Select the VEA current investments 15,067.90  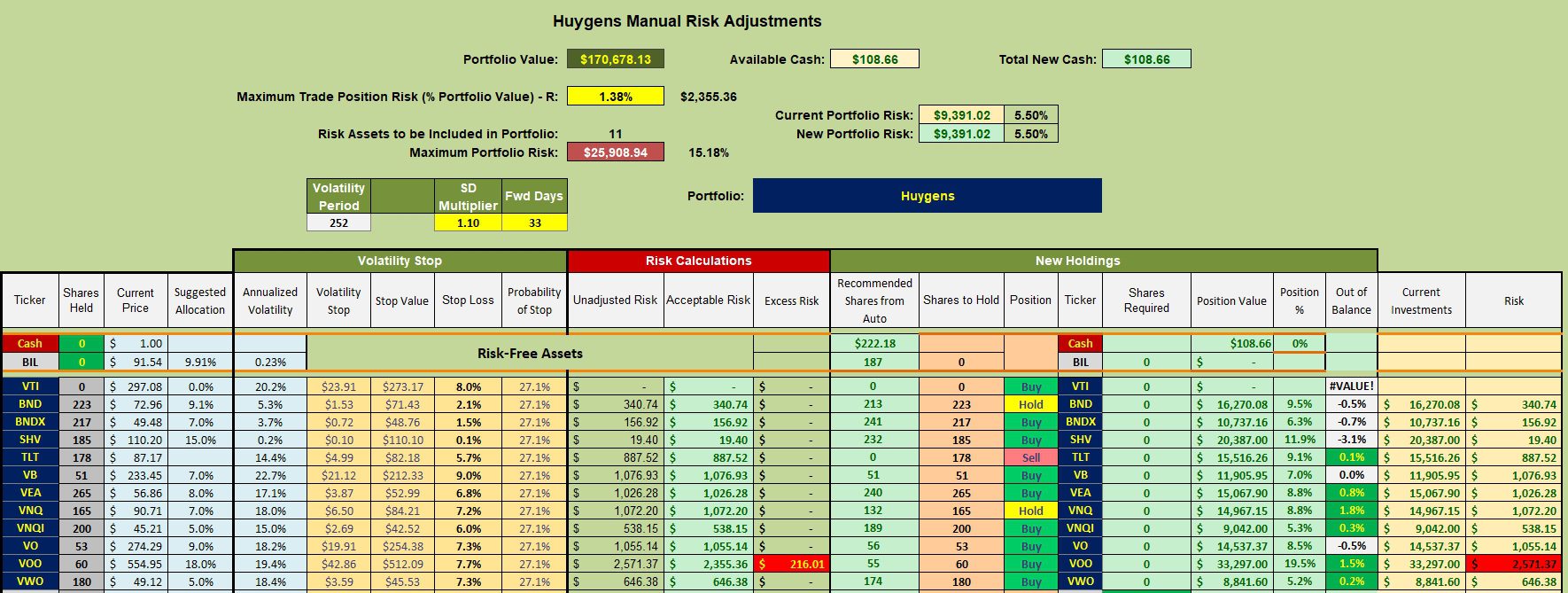(1421, 493)
